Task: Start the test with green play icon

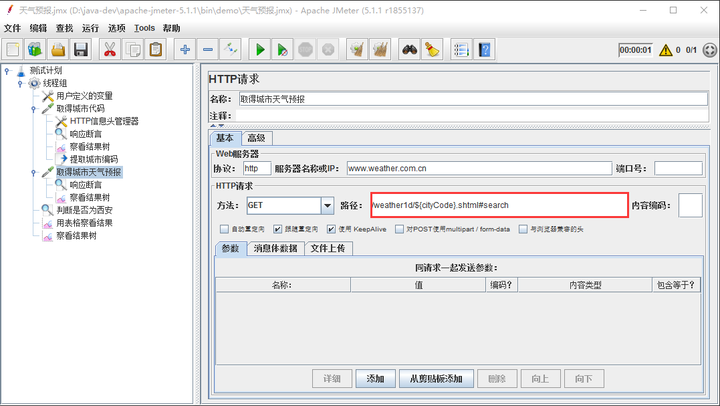Action: coord(260,50)
